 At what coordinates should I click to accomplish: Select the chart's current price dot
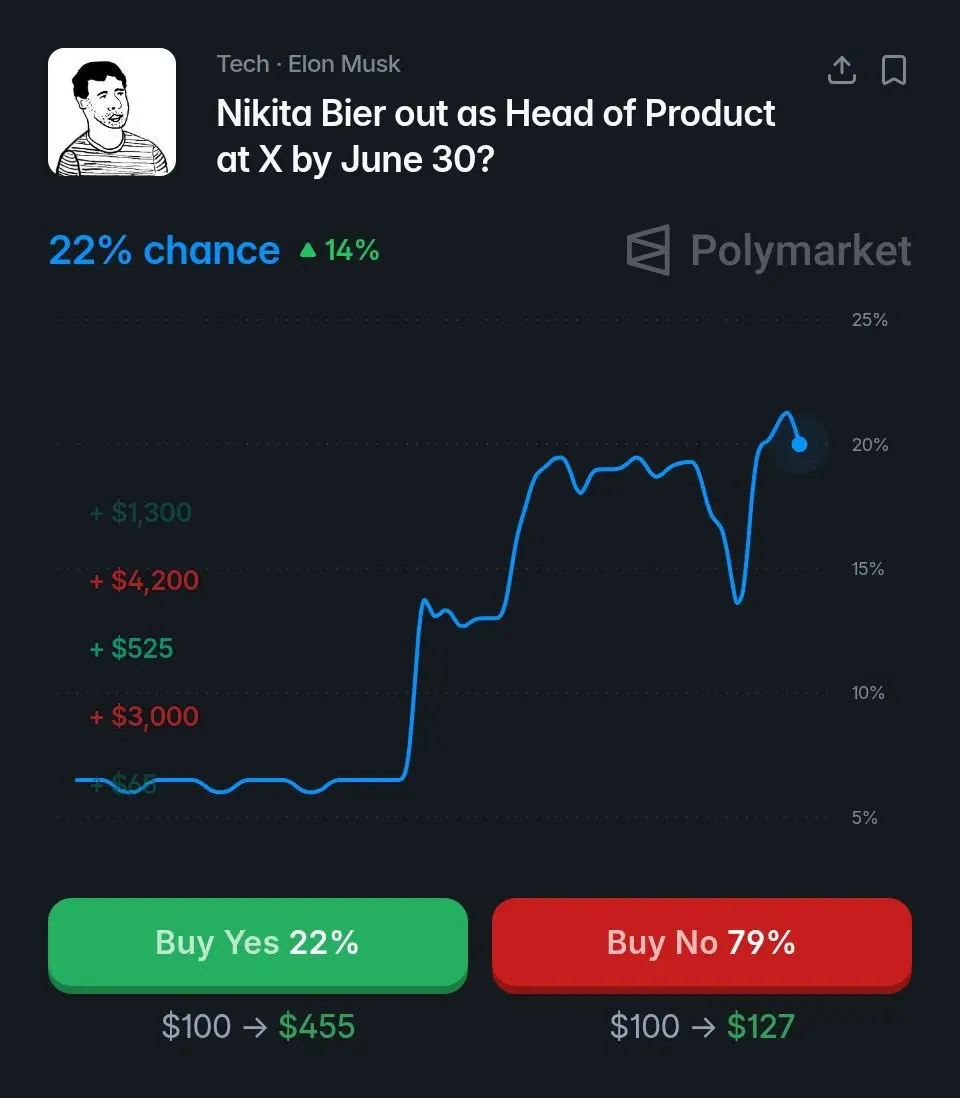(x=799, y=444)
